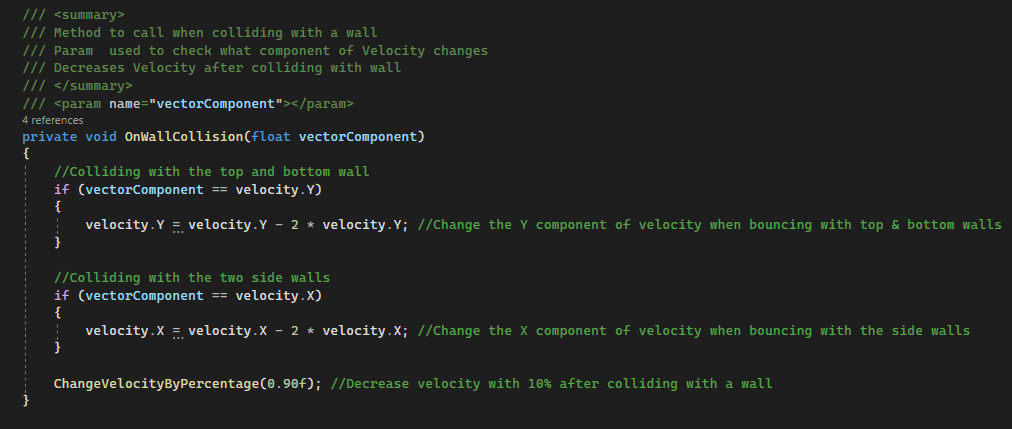
Task: Click the 'Param used to check' doc line
Action: tap(270, 50)
